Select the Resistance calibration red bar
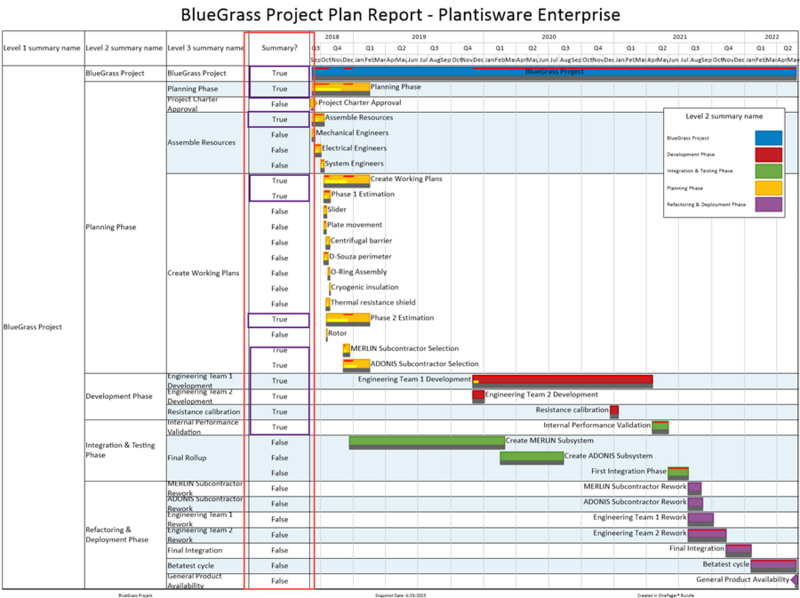This screenshot has height=598, width=800. point(614,411)
